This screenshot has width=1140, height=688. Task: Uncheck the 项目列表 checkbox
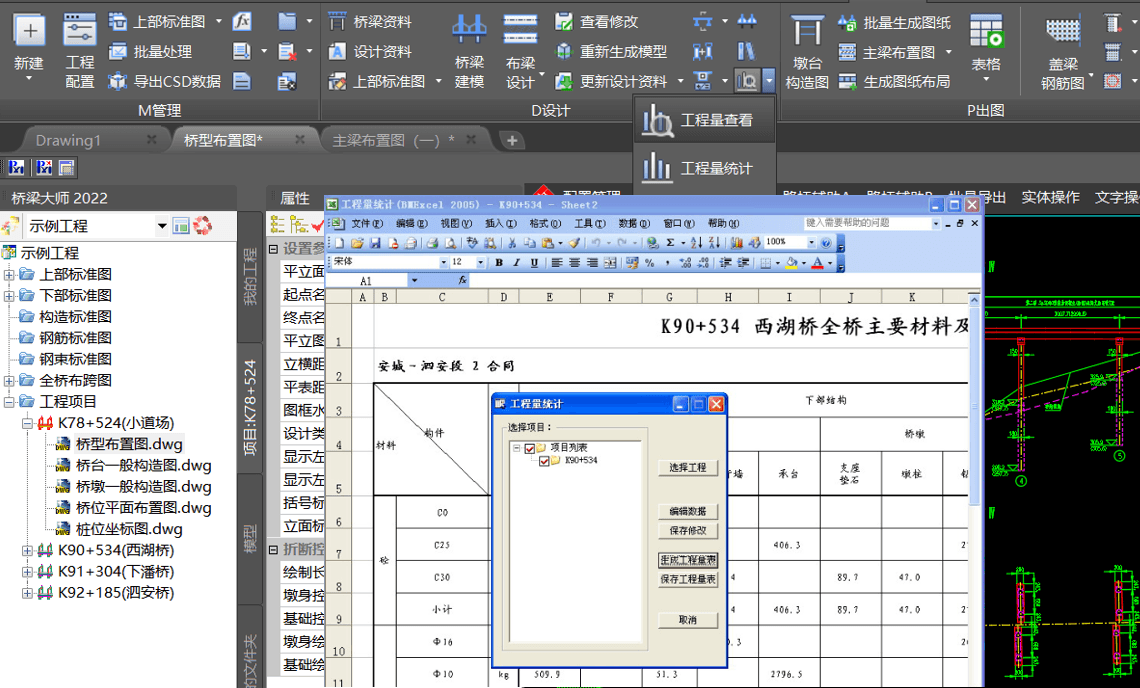pos(530,448)
